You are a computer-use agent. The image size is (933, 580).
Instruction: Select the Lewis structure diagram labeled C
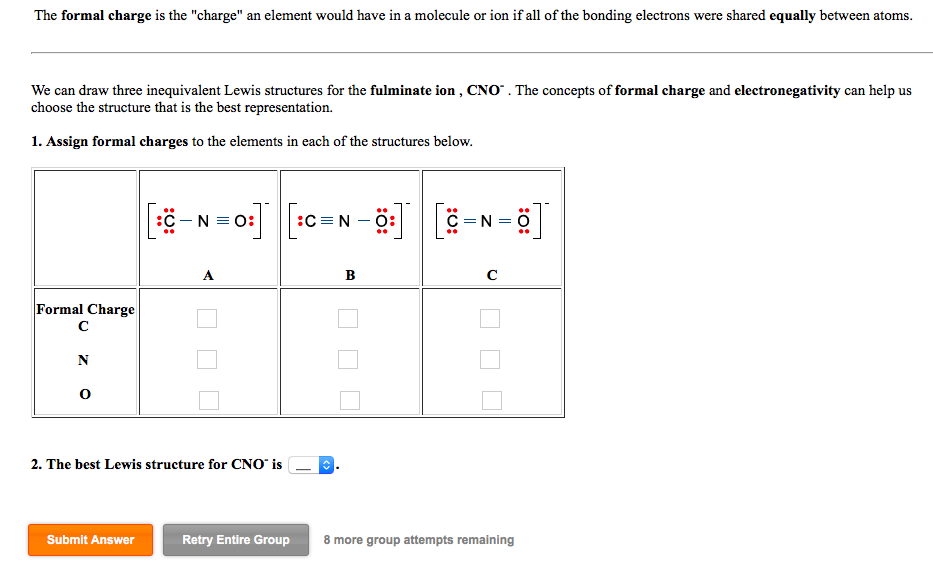click(x=490, y=219)
